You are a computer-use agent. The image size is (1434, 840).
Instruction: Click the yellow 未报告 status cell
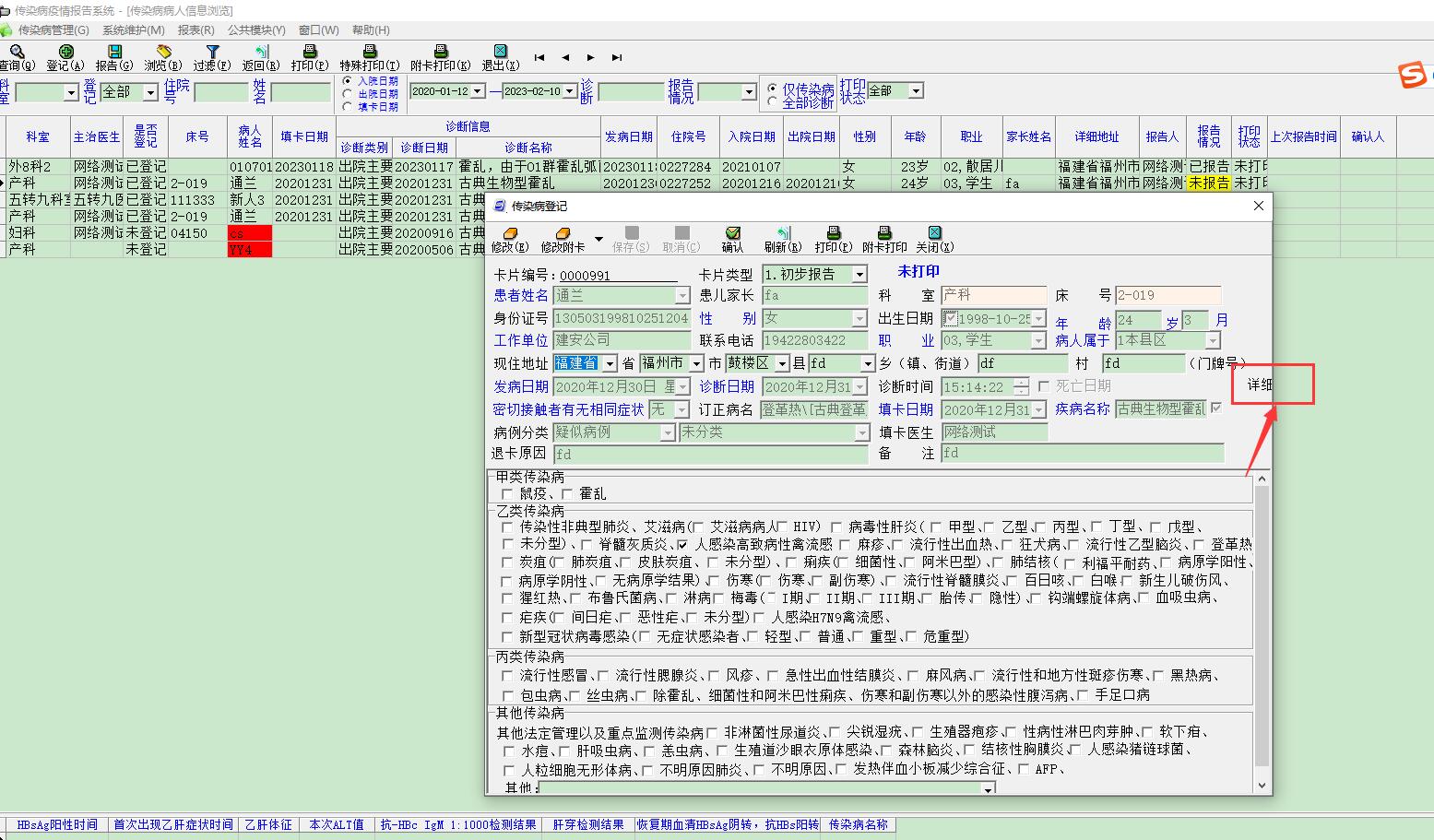pyautogui.click(x=1209, y=183)
